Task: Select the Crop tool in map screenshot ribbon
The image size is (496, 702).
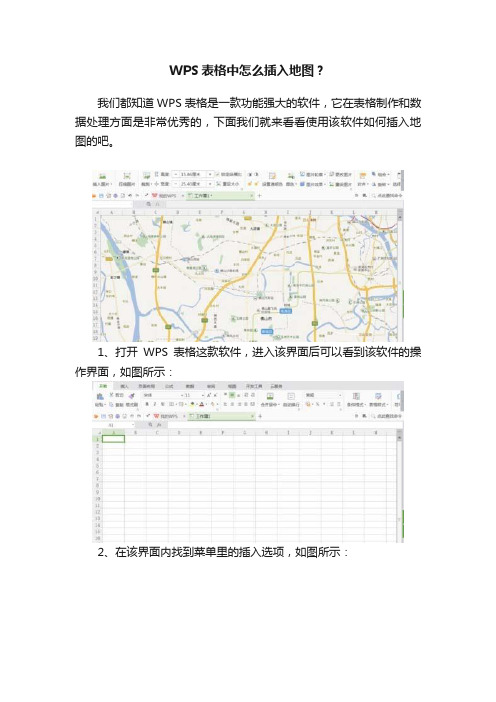Action: [146, 176]
